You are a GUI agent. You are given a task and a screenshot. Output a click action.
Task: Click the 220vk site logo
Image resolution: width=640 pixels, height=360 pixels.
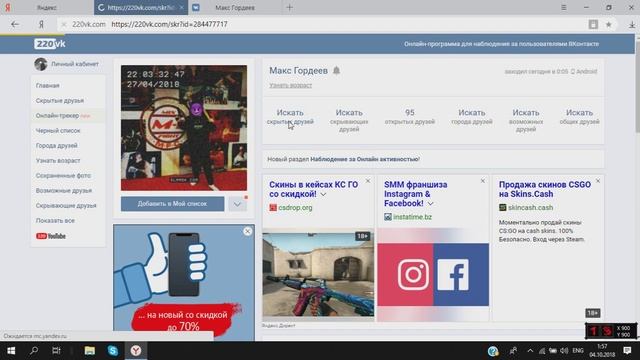(x=50, y=44)
